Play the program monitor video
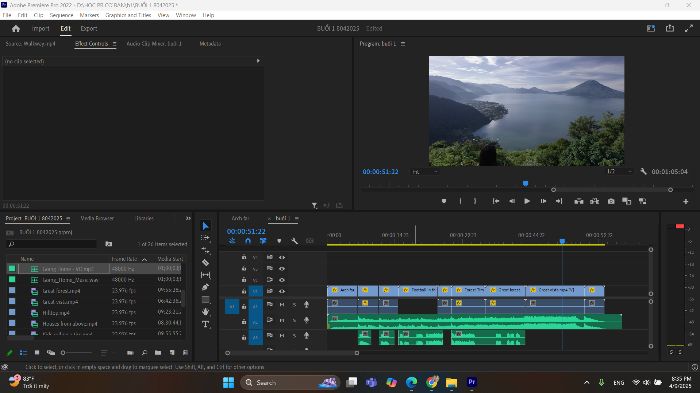The width and height of the screenshot is (700, 393). pos(527,201)
